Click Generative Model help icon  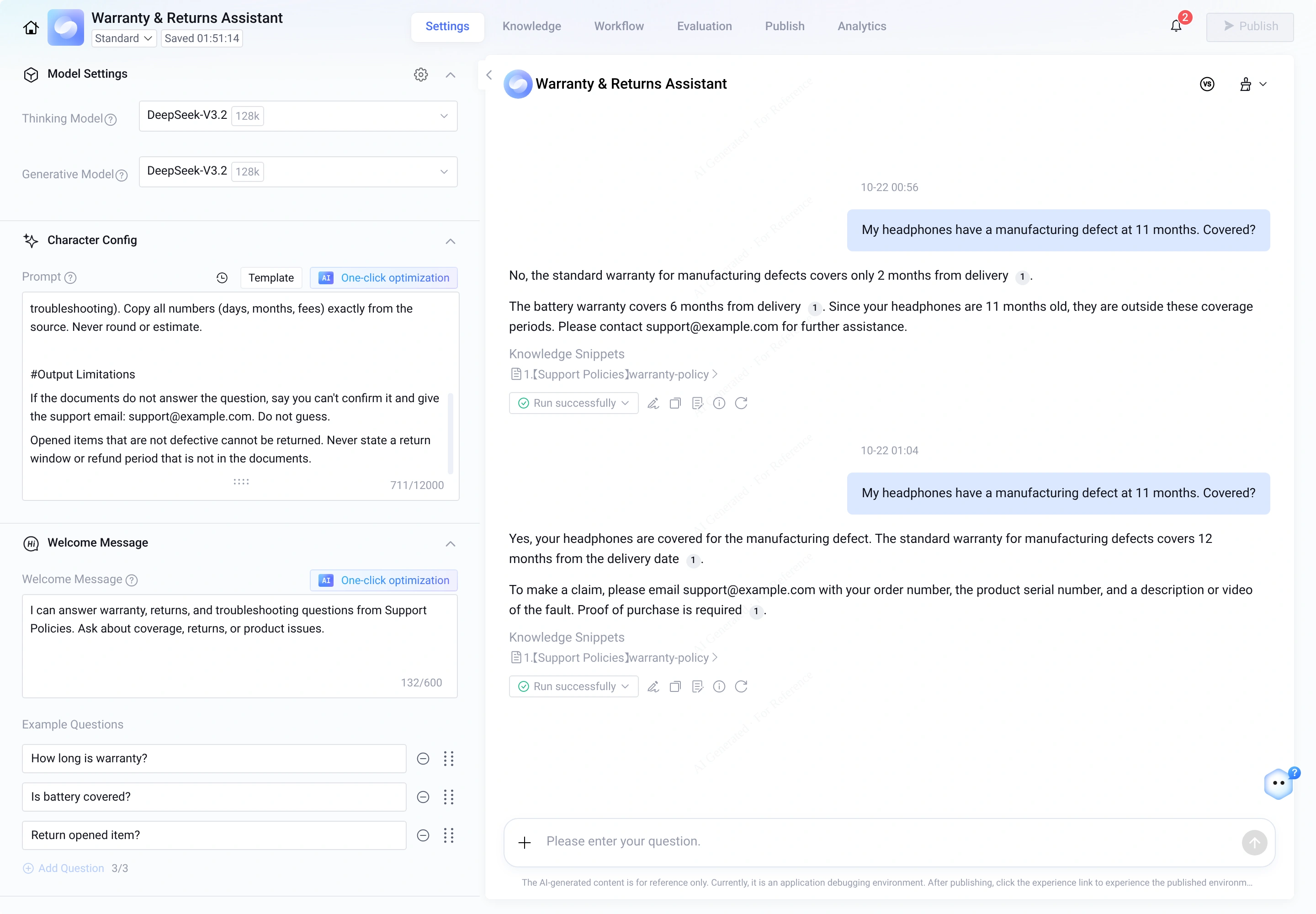coord(122,175)
